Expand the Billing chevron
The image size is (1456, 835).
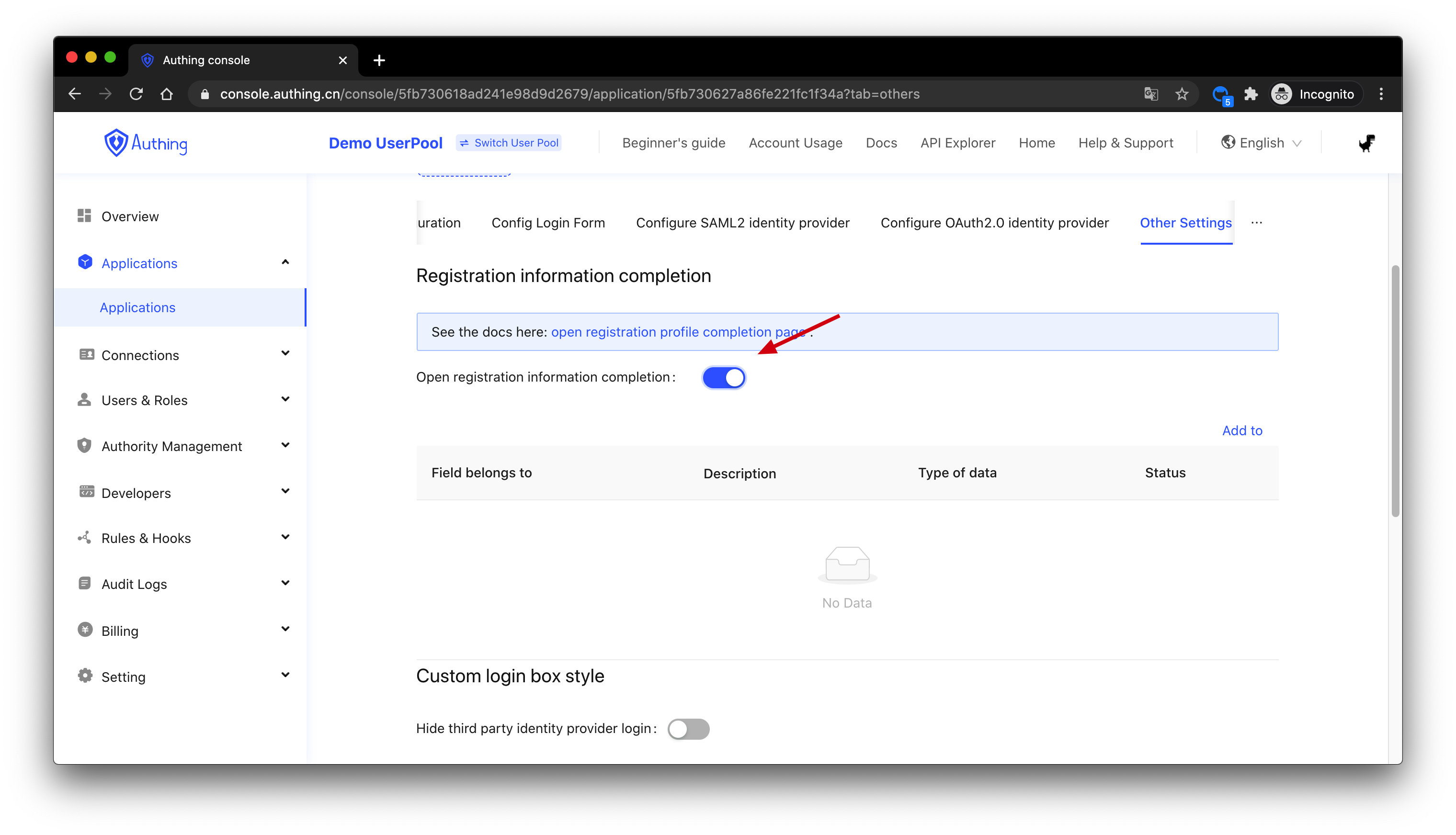[285, 629]
